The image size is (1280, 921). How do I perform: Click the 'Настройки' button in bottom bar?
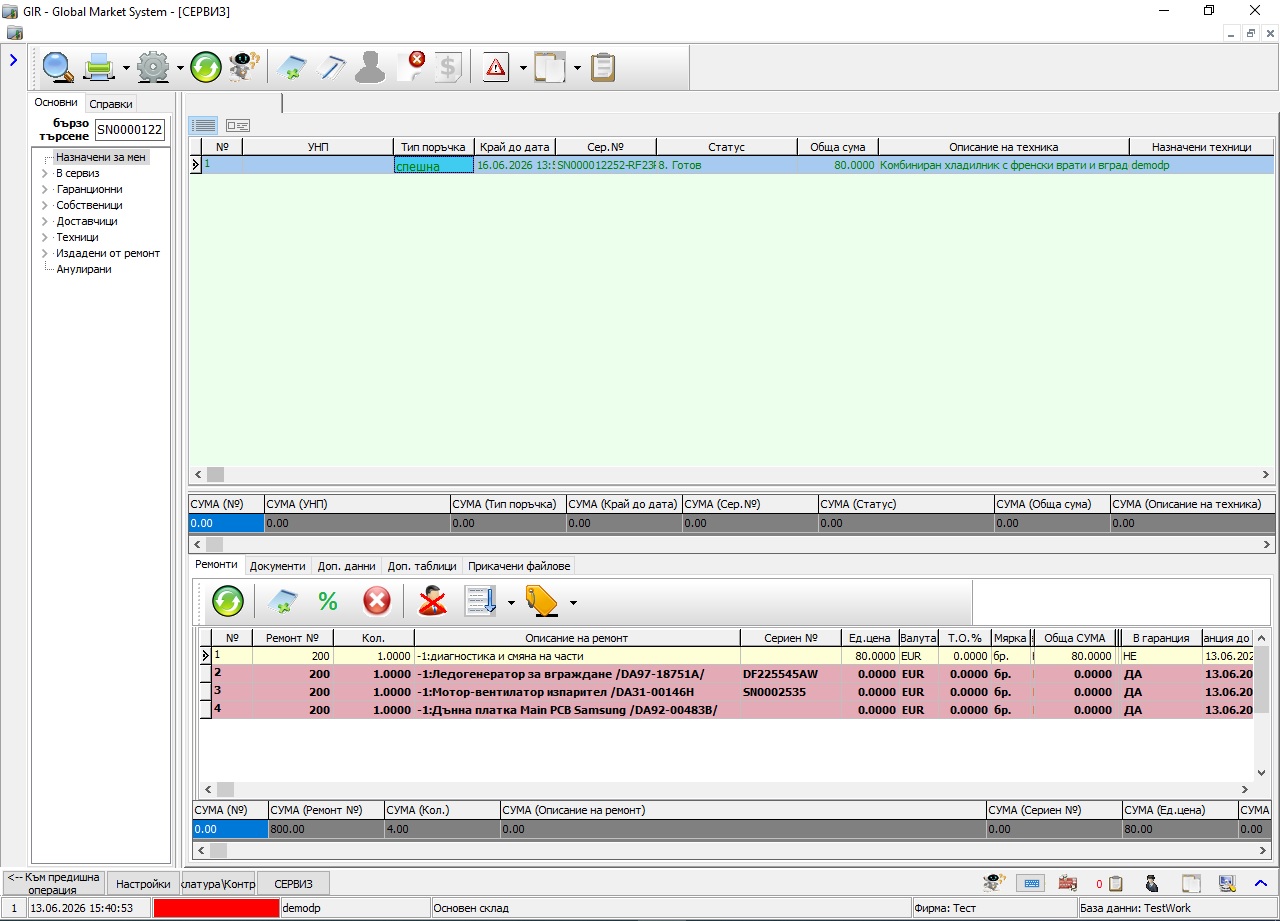[143, 883]
